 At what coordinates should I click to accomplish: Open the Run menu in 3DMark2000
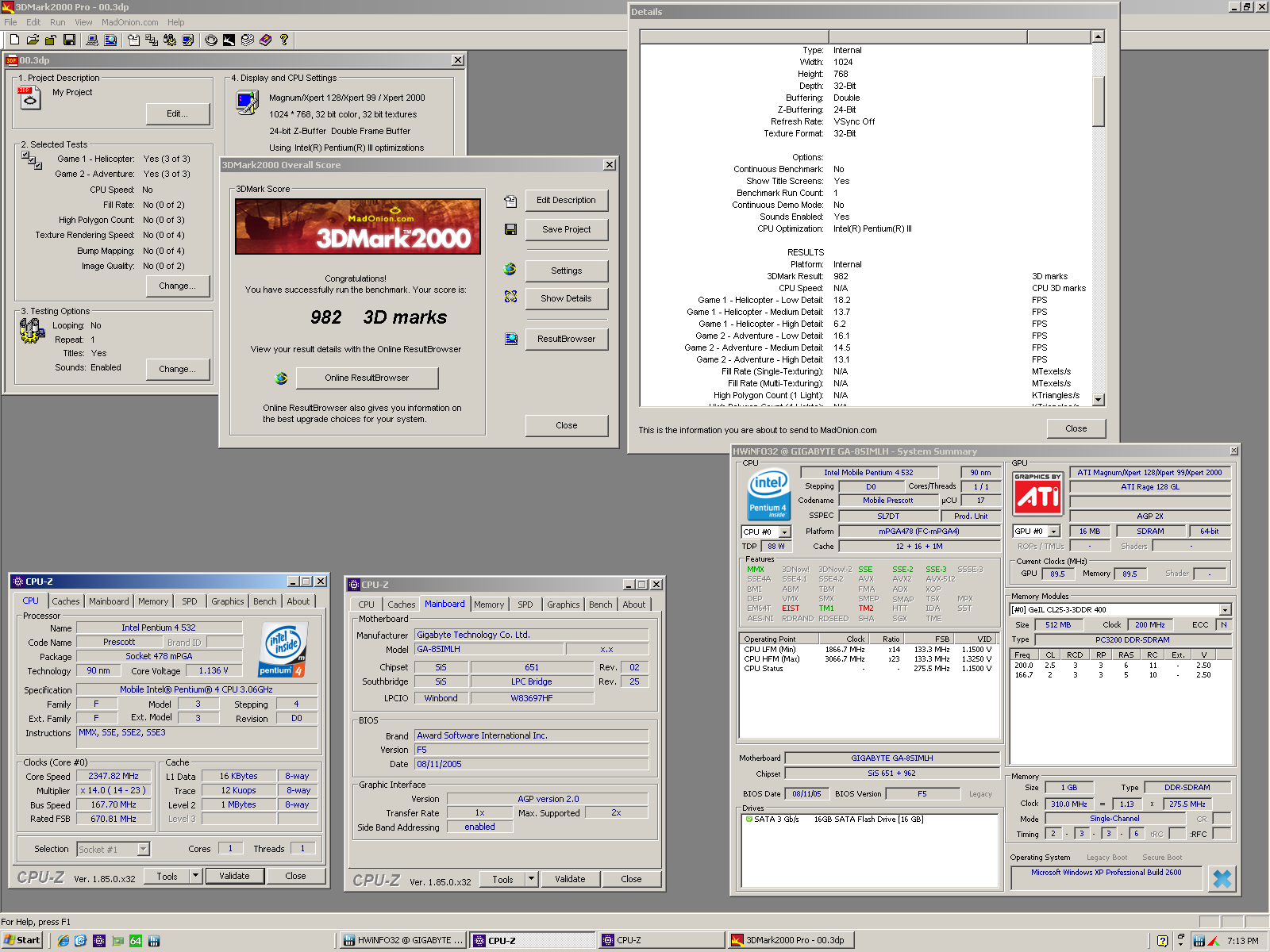pyautogui.click(x=57, y=22)
